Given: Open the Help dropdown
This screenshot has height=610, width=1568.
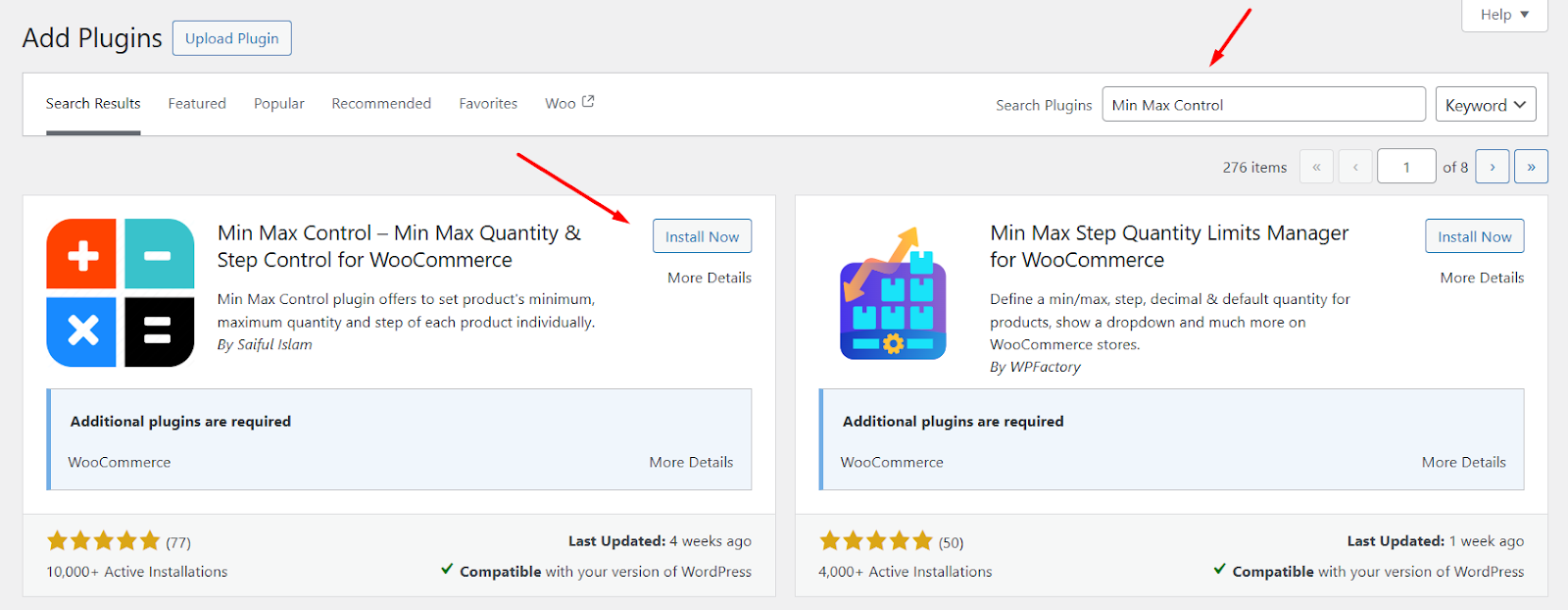Looking at the screenshot, I should [x=1504, y=15].
